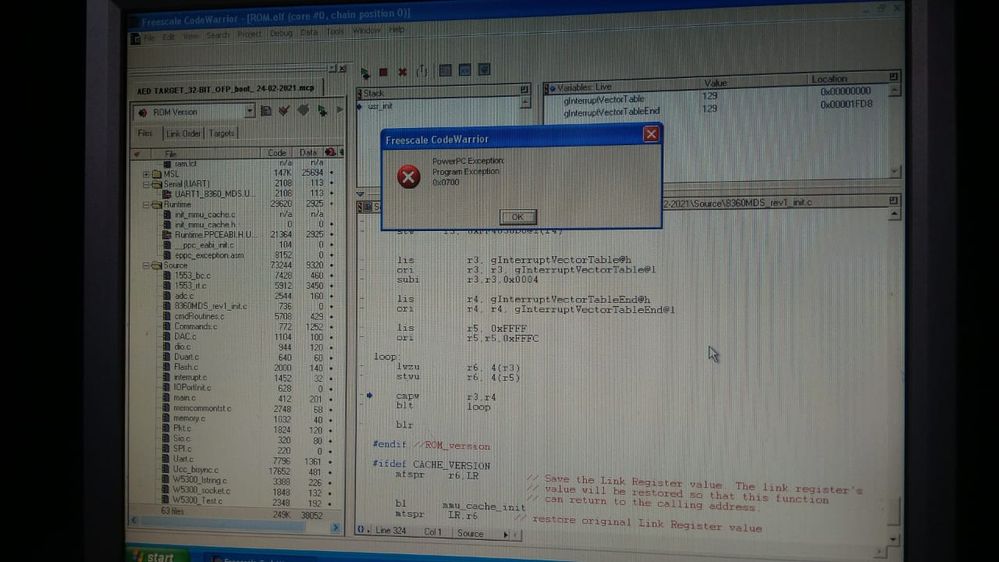This screenshot has width=999, height=562.
Task: Toggle the source pane disclosure triangle below Stack
Action: coord(361,194)
